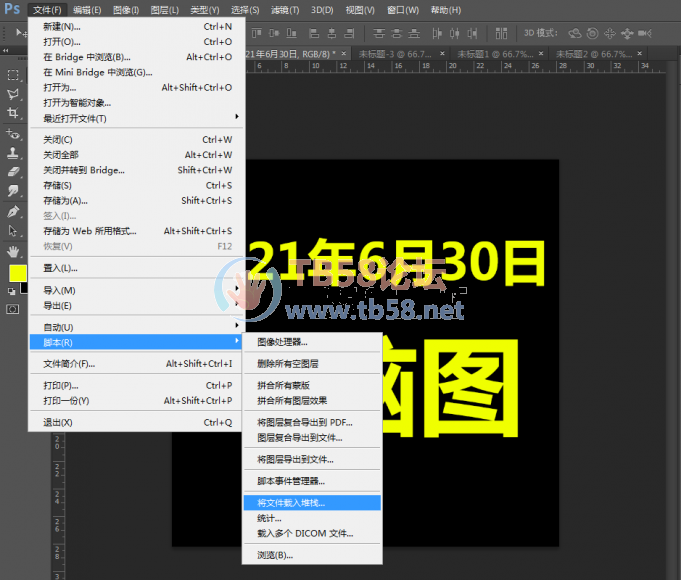Viewport: 681px width, 580px height.
Task: Click 存储为(A)... in the File menu
Action: [65, 201]
